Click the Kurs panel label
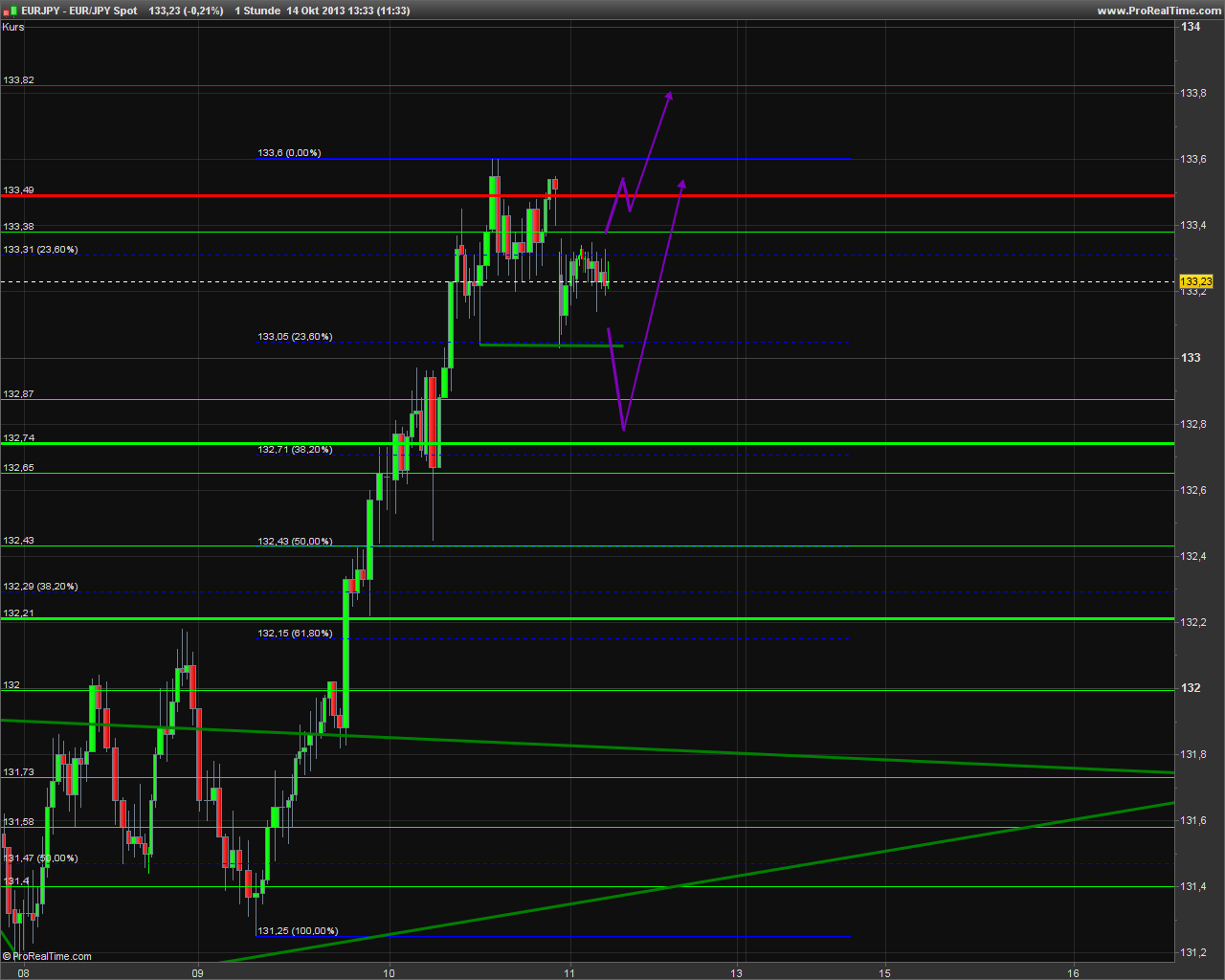Screen dimensions: 1225x980 (x=13, y=27)
